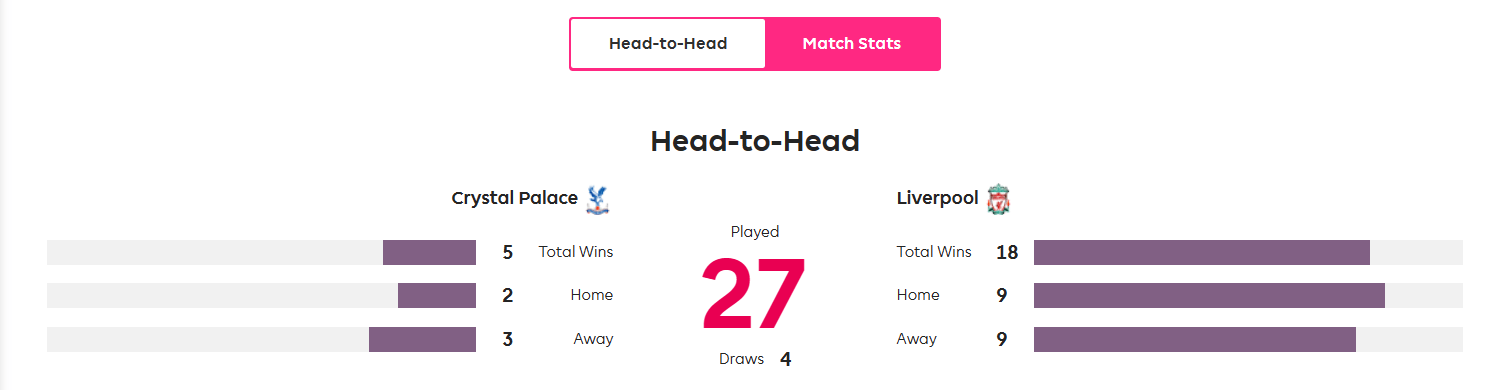Click the Draws count of 4
The height and width of the screenshot is (390, 1488).
coord(786,359)
